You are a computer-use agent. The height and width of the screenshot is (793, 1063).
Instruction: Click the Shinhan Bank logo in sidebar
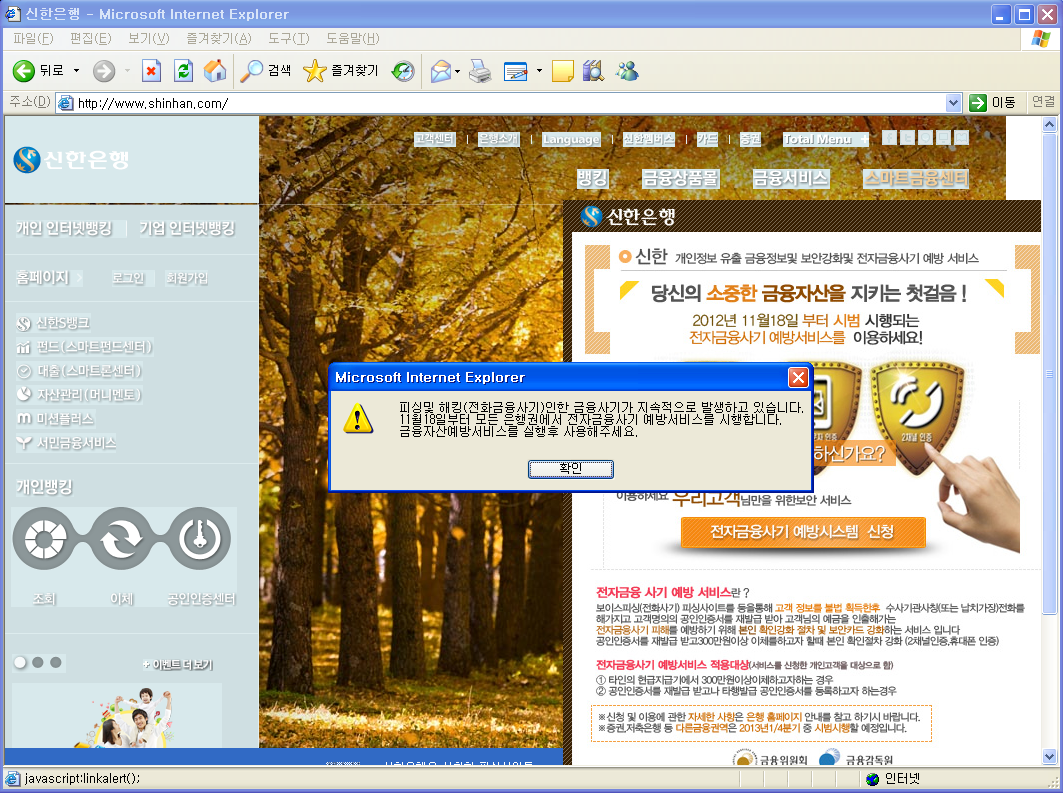pos(71,159)
